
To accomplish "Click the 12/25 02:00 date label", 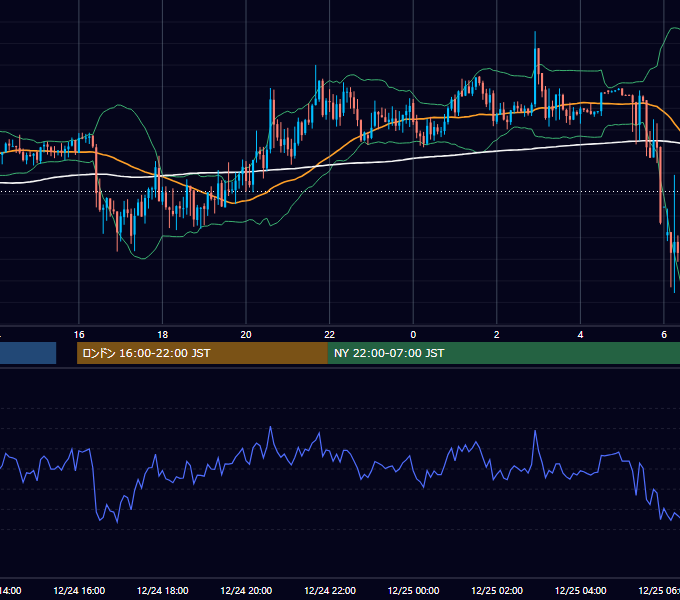I will 497,590.
